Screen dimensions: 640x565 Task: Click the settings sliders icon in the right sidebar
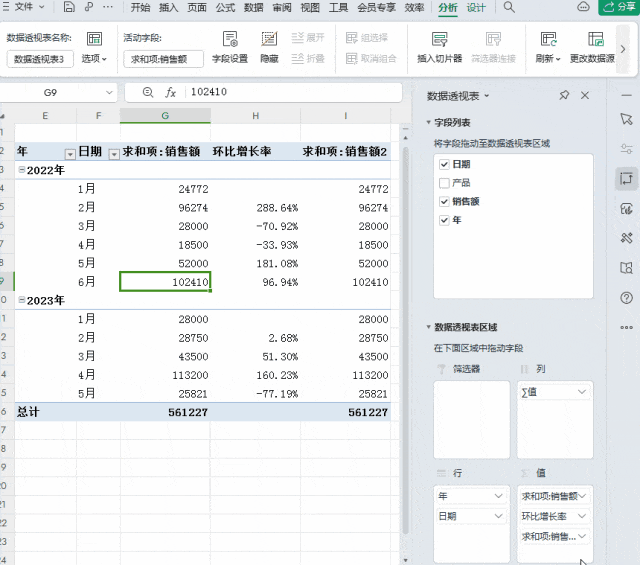pos(627,149)
